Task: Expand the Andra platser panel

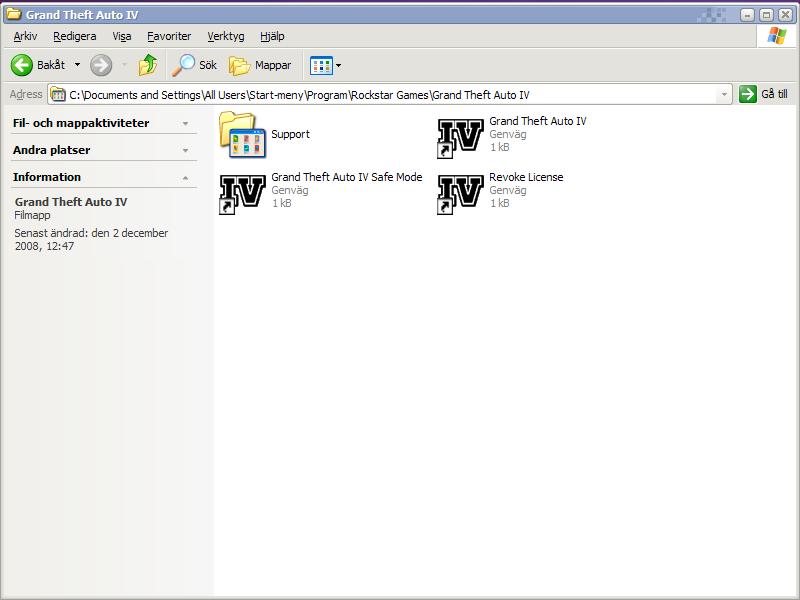Action: pos(185,150)
